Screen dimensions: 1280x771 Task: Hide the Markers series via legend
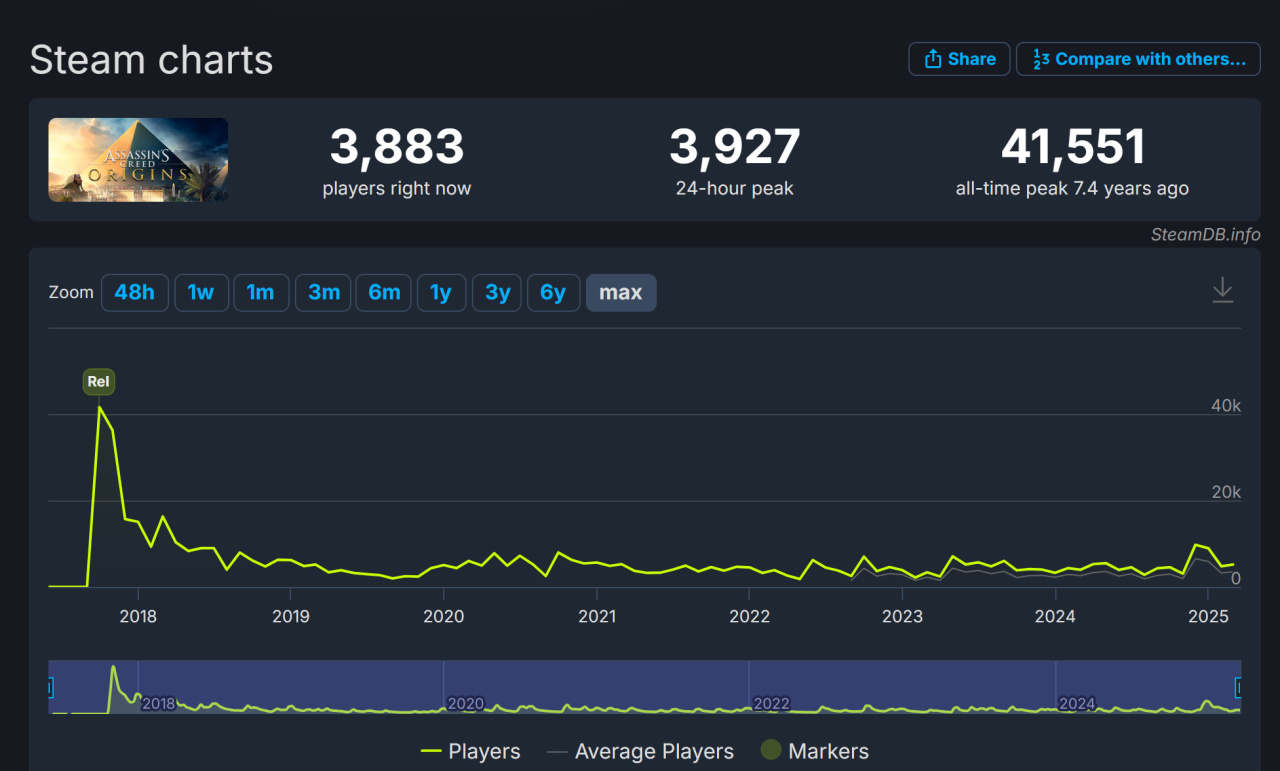tap(814, 751)
